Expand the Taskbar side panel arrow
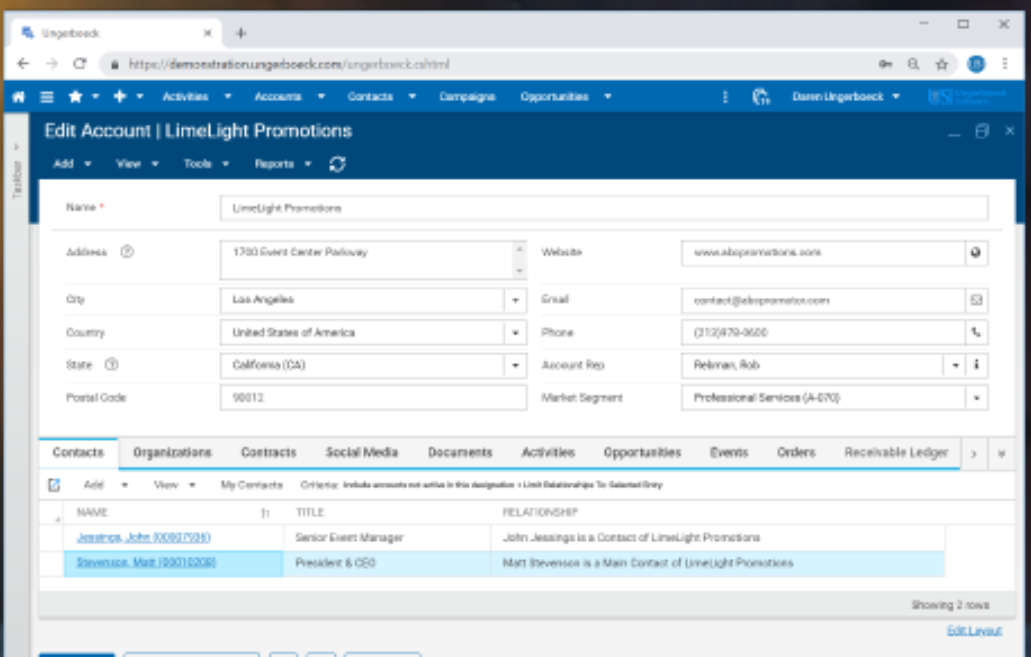The image size is (1031, 657). point(16,146)
